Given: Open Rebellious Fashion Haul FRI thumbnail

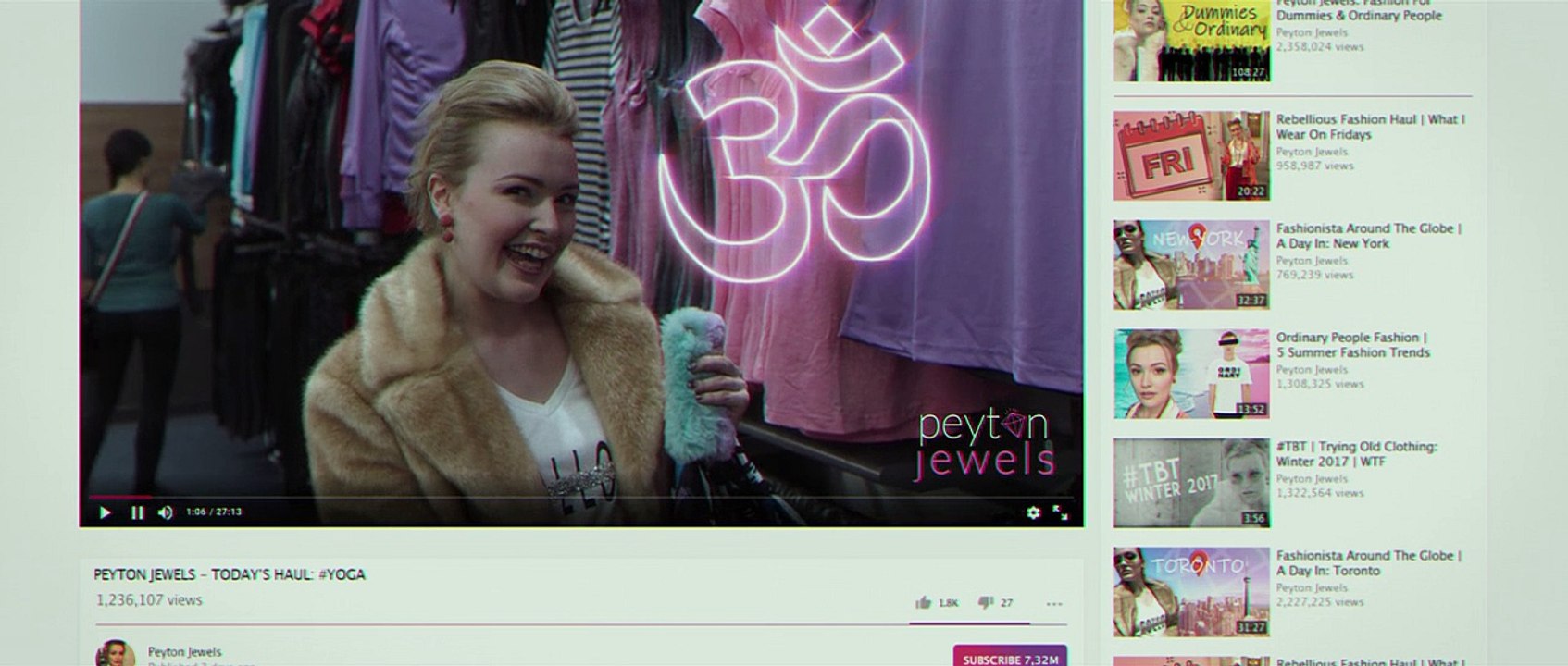Looking at the screenshot, I should point(1191,156).
